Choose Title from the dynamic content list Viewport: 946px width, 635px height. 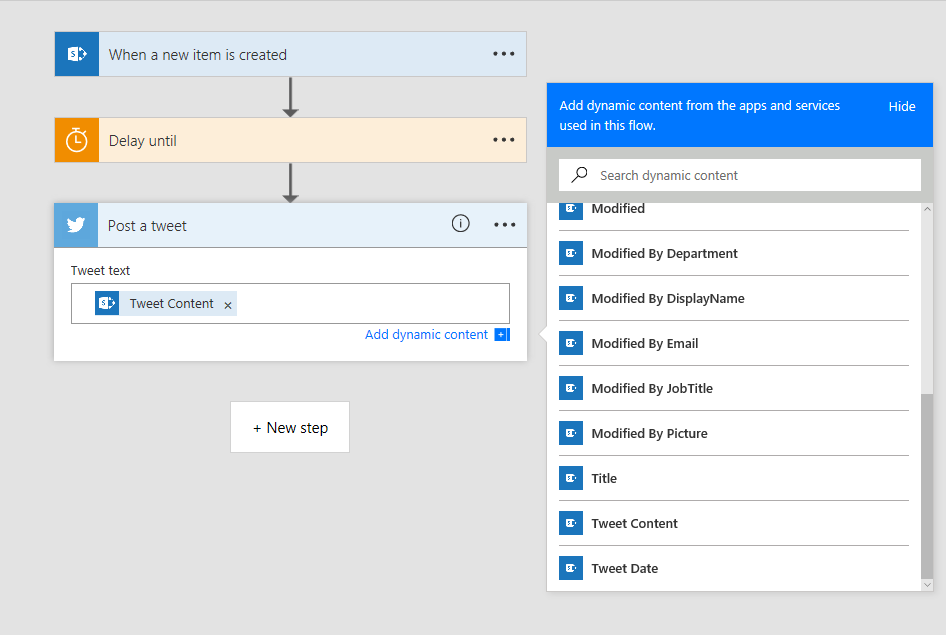tap(604, 478)
